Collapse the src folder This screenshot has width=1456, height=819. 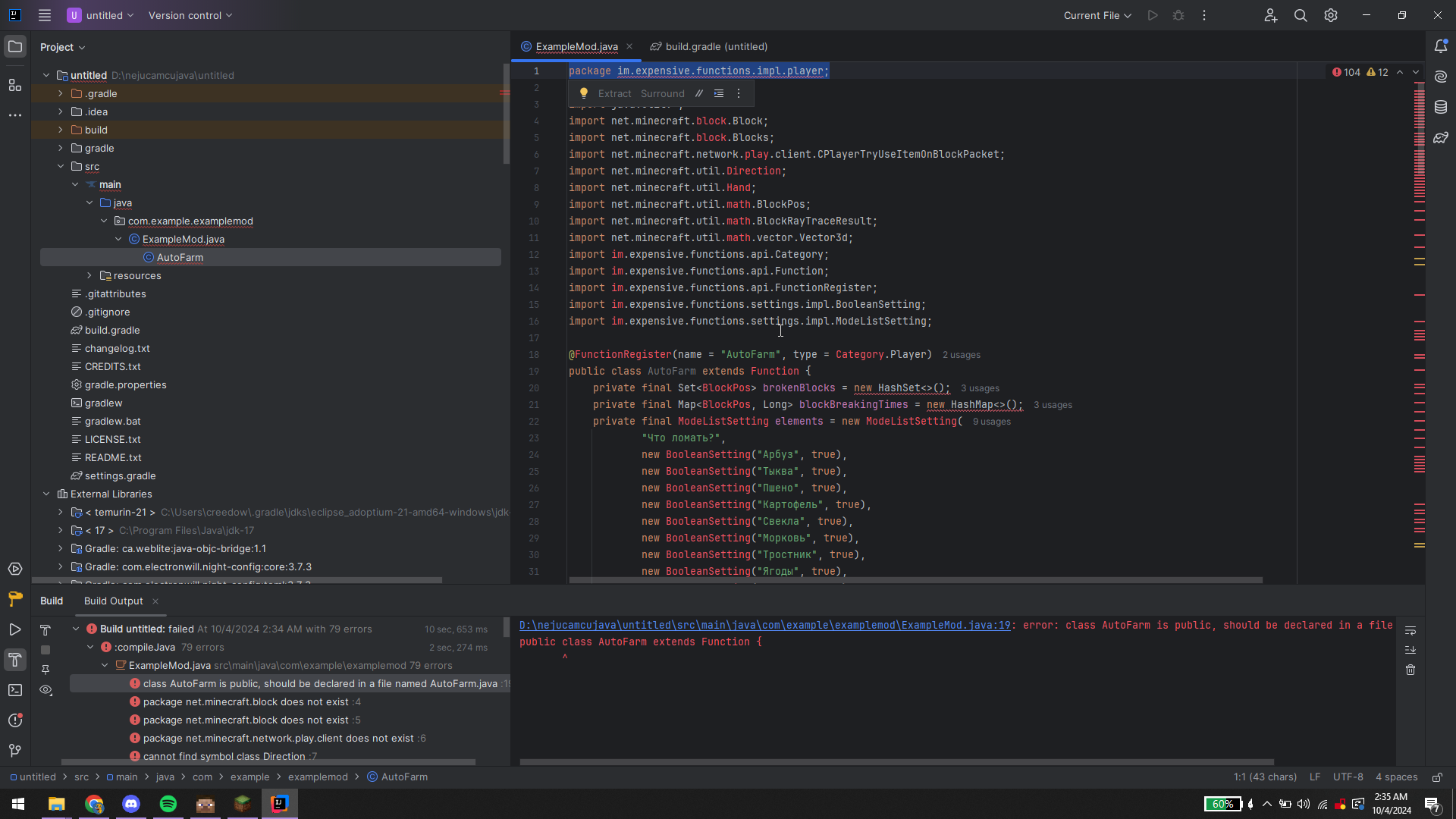pyautogui.click(x=61, y=166)
